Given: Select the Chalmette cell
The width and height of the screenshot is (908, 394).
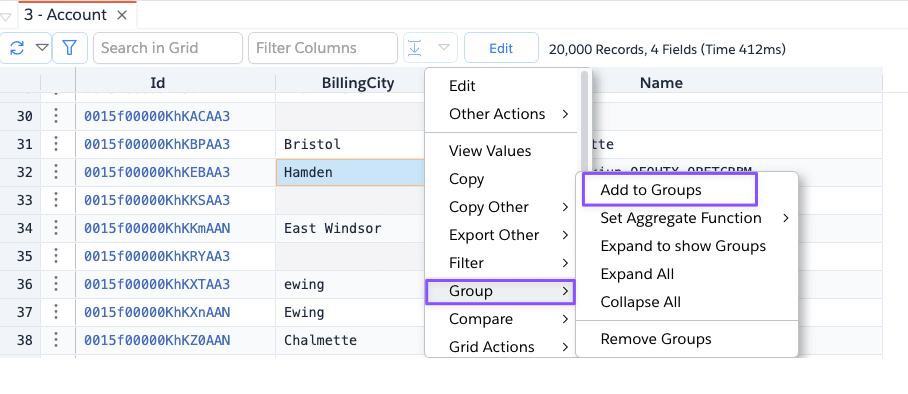Looking at the screenshot, I should (350, 341).
